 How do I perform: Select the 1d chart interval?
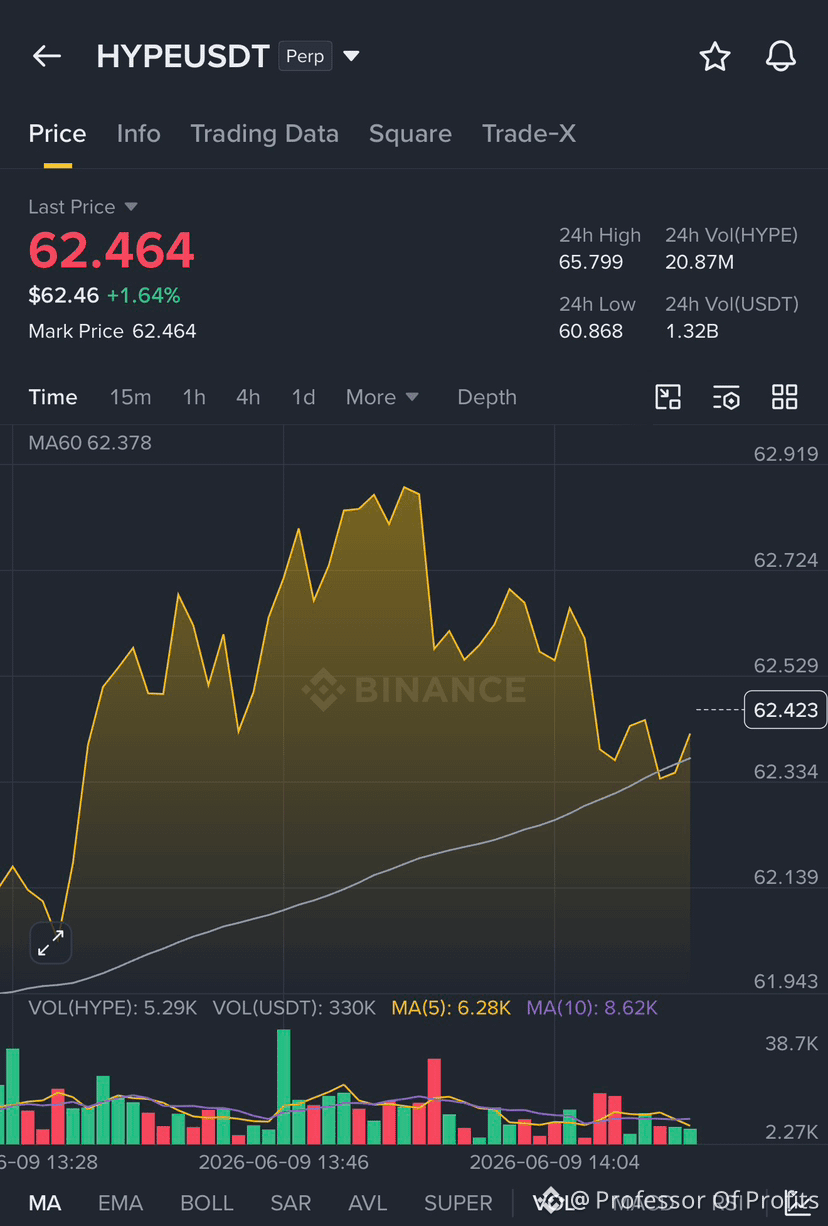click(x=303, y=397)
